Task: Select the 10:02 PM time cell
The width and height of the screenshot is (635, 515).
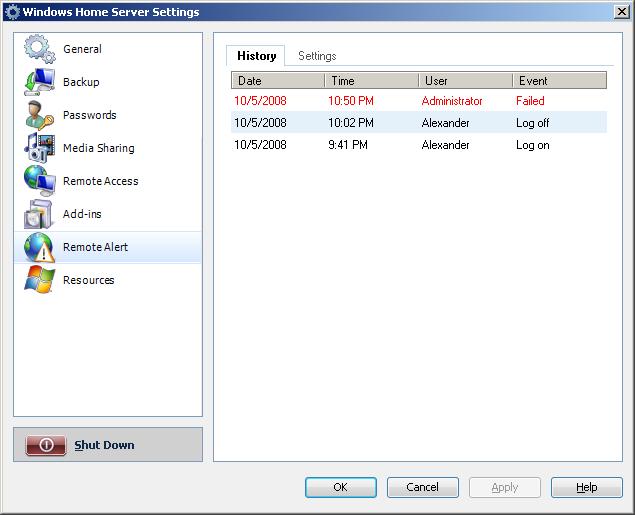Action: click(x=351, y=123)
